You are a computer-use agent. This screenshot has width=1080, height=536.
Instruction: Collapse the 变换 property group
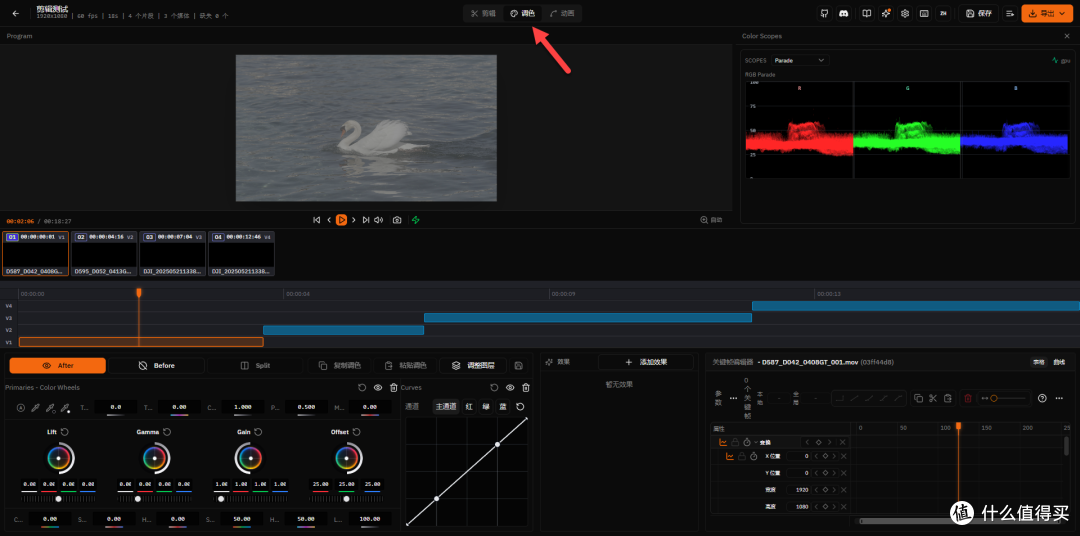[x=756, y=442]
